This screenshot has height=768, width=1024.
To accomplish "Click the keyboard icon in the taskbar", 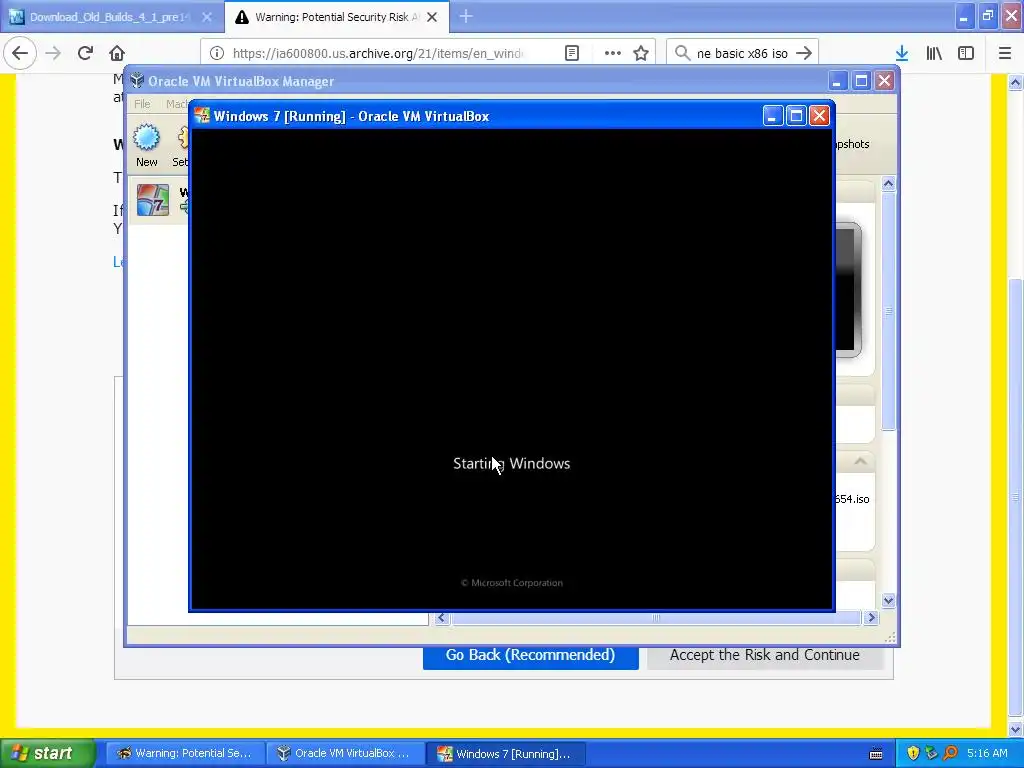I will pos(876,754).
